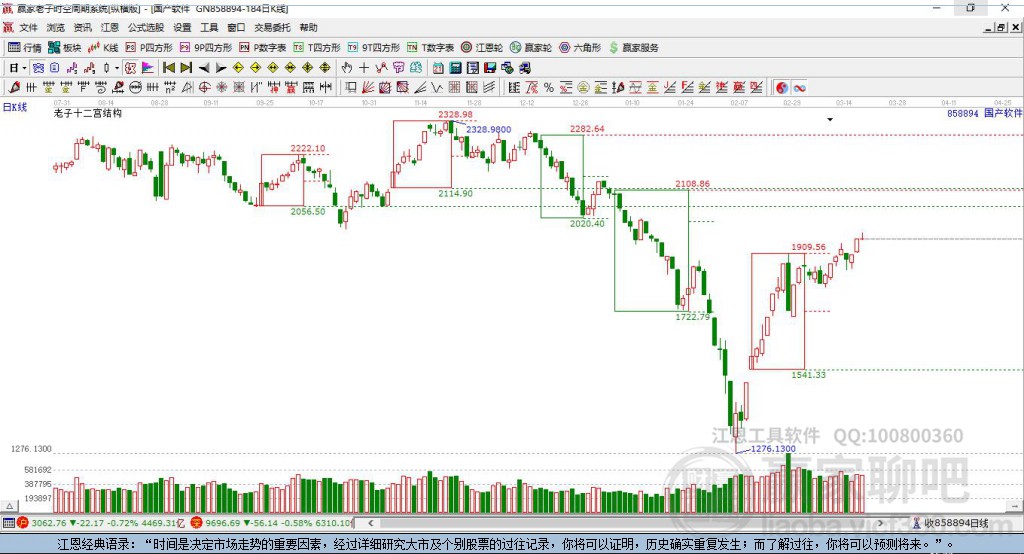Open P四方形 tool
This screenshot has height=554, width=1024.
tap(149, 48)
